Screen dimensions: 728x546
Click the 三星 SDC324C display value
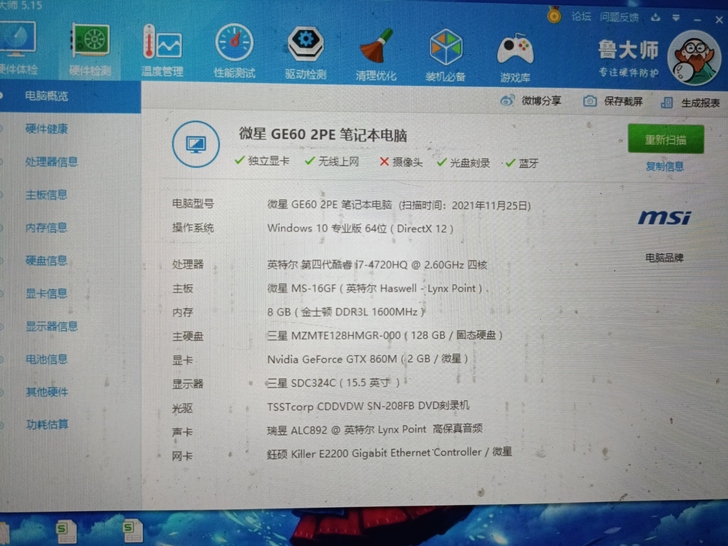(333, 383)
